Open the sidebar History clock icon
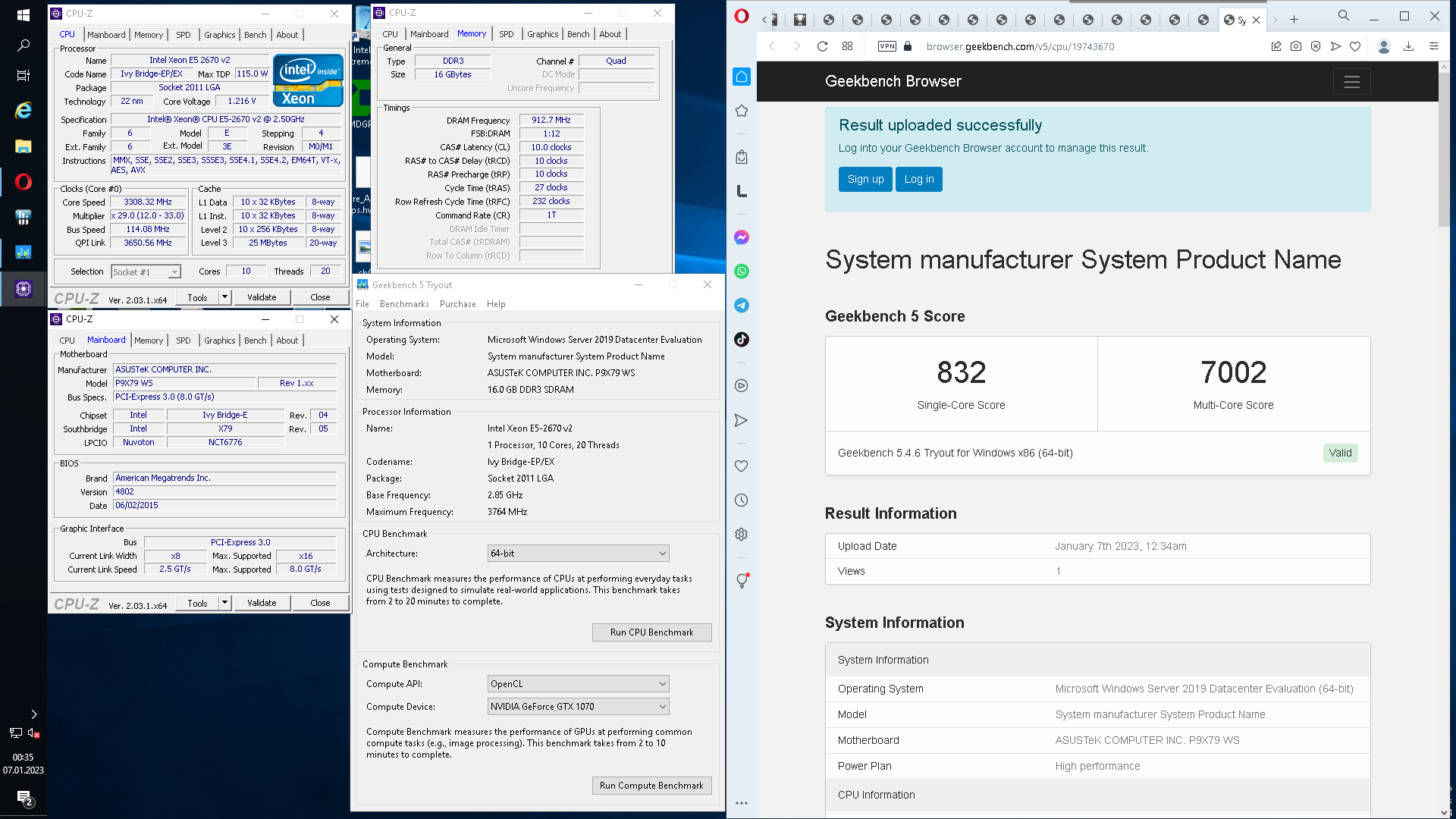Screen dimensions: 1456x819 tap(742, 500)
